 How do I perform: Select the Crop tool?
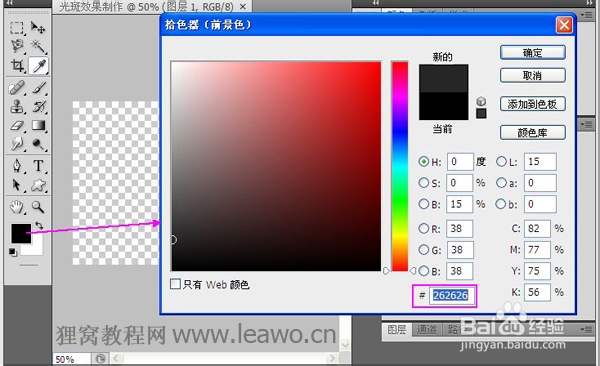(17, 65)
